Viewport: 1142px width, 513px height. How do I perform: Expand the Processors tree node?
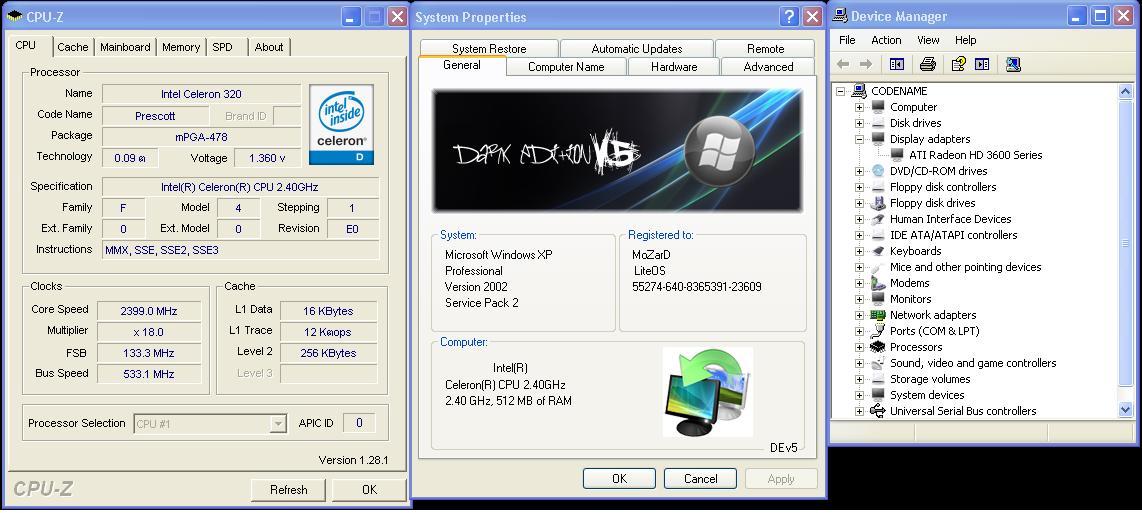tap(859, 347)
